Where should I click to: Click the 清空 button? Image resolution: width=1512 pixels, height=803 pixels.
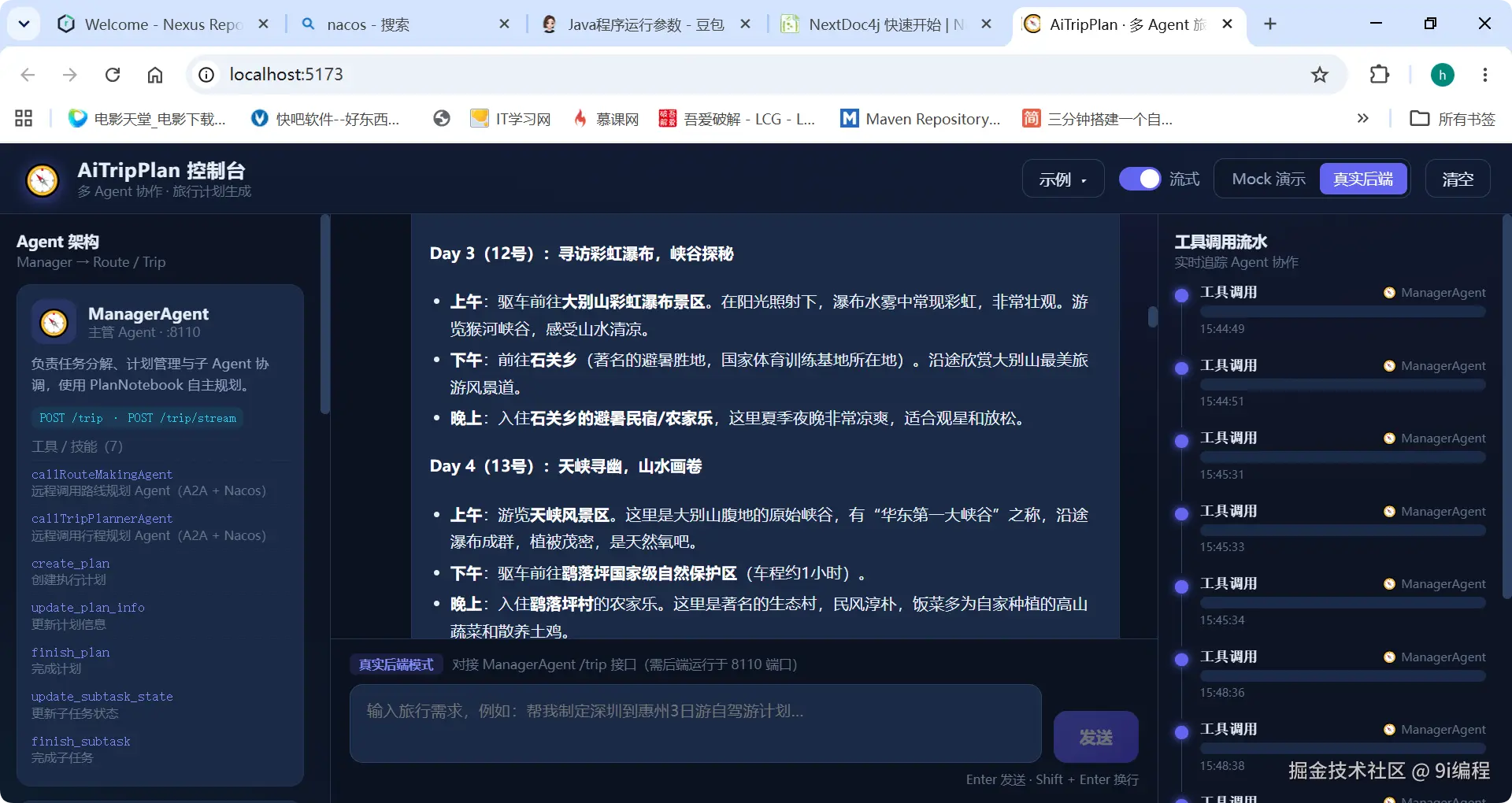pos(1458,179)
